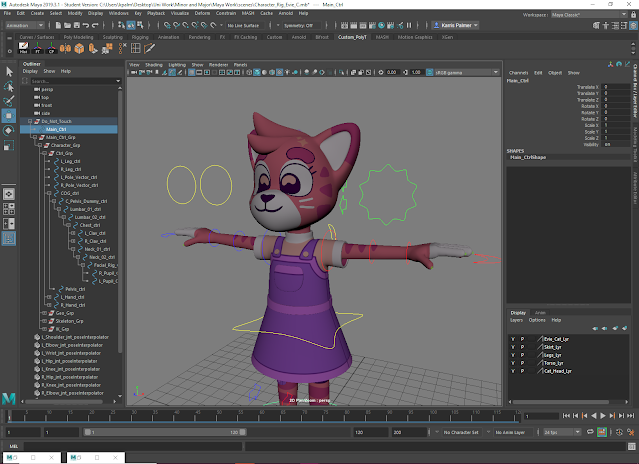639x464 pixels.
Task: Open the 24 fps frame rate dropdown
Action: (x=562, y=432)
